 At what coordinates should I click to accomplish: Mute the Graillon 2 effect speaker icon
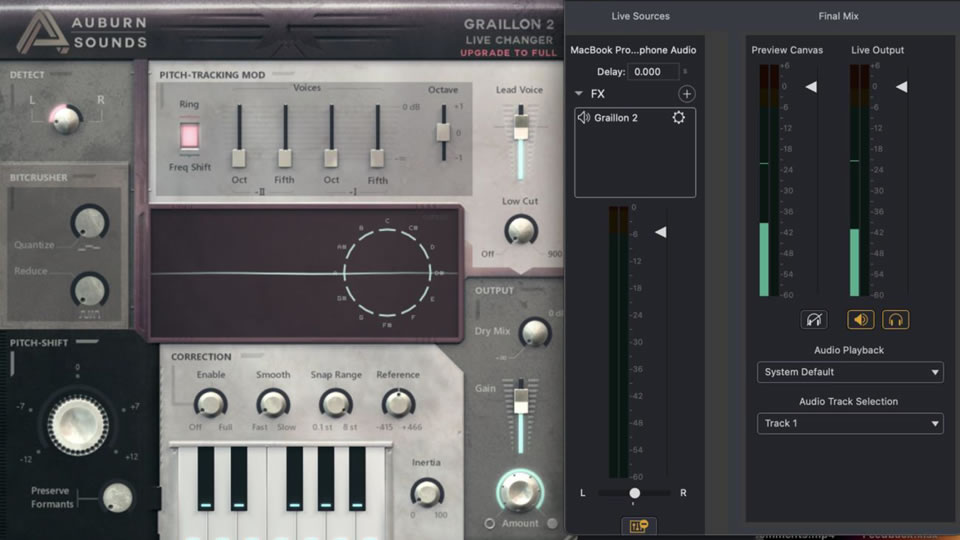(x=583, y=118)
